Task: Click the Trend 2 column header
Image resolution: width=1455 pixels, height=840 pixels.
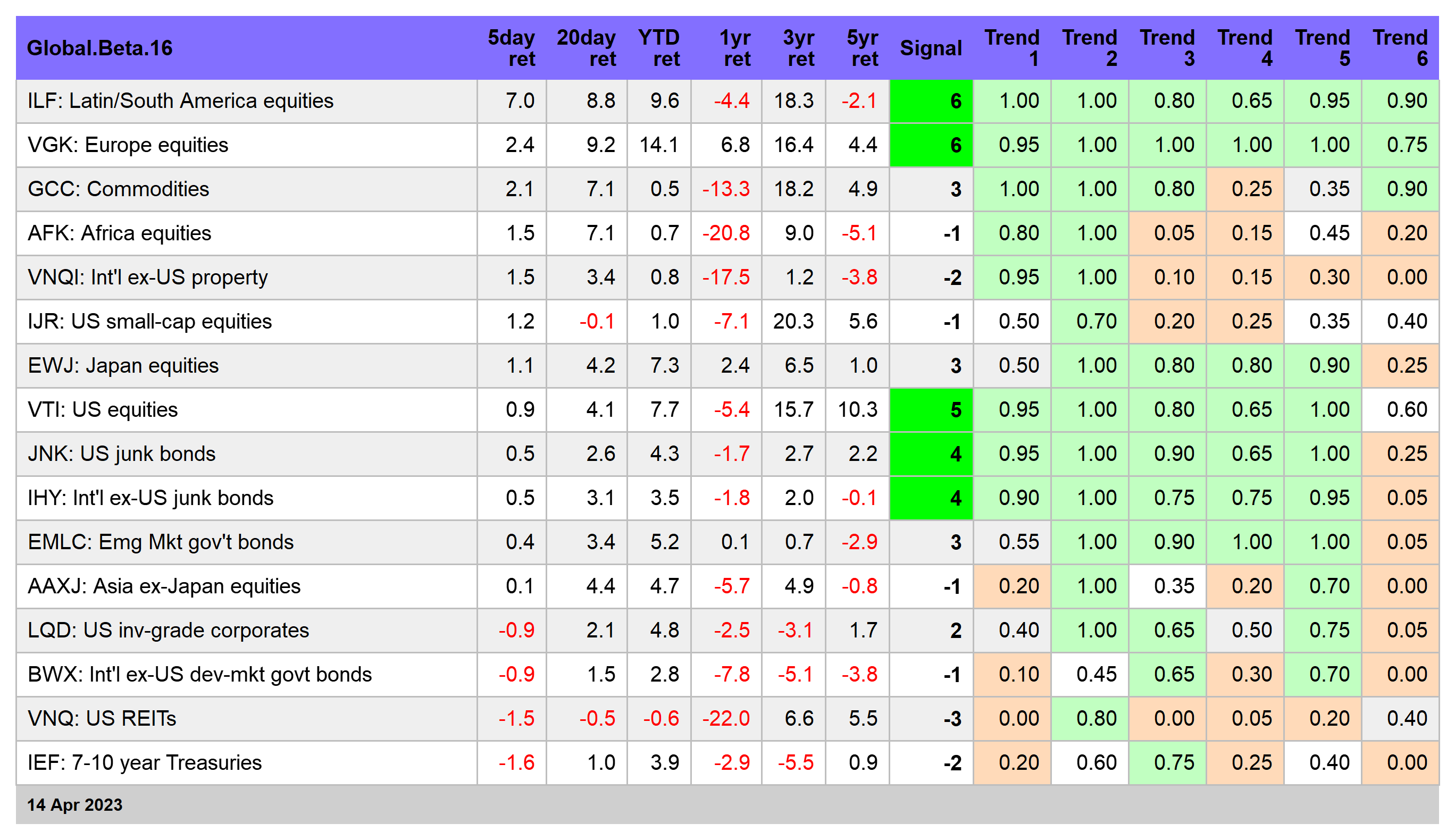Action: click(1090, 48)
